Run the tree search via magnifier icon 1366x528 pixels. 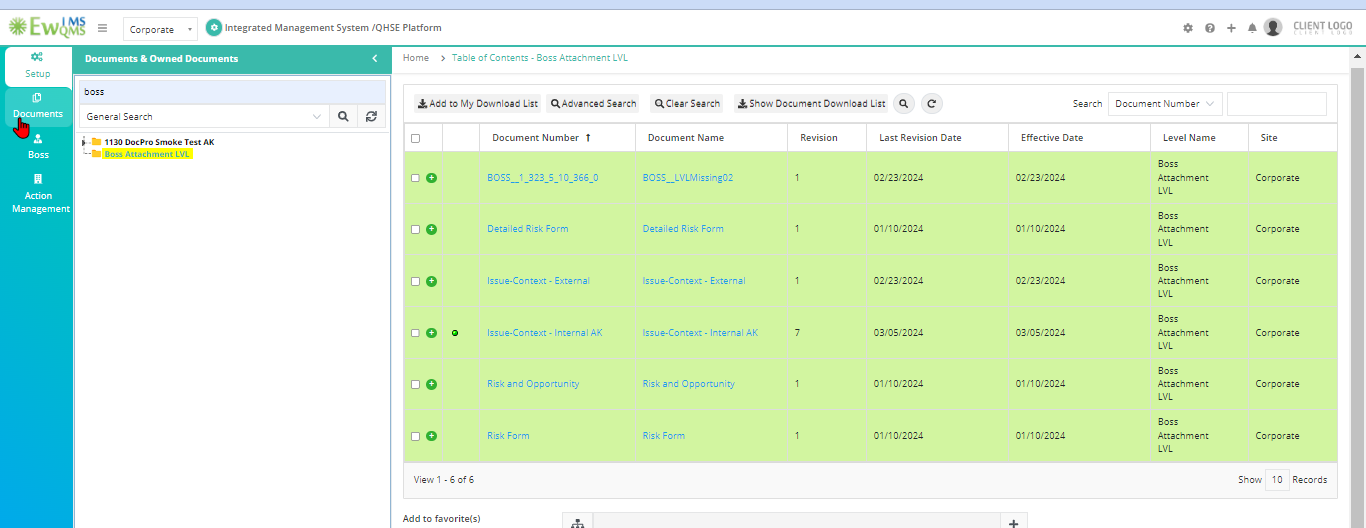tap(343, 116)
